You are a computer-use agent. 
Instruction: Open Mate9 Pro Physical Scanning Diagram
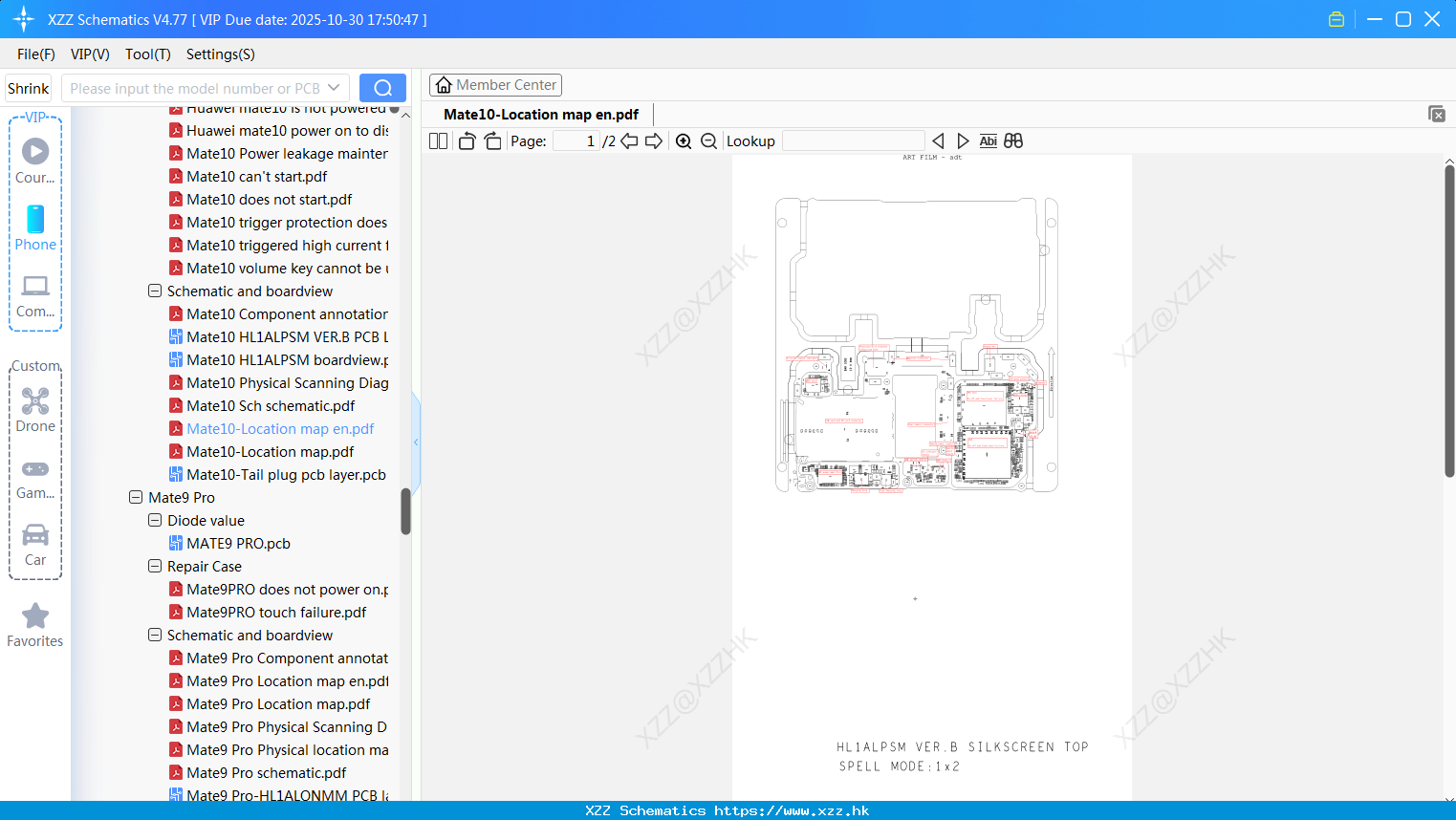(278, 726)
